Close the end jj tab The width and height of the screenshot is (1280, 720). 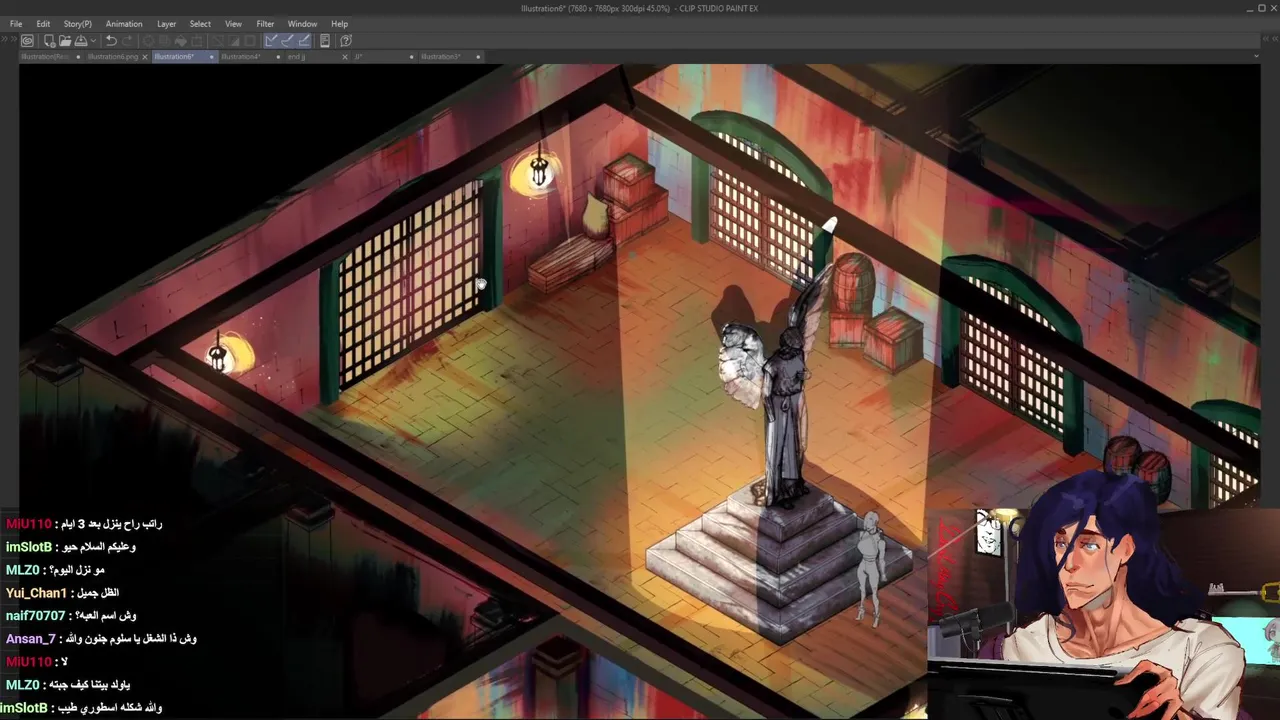(345, 57)
